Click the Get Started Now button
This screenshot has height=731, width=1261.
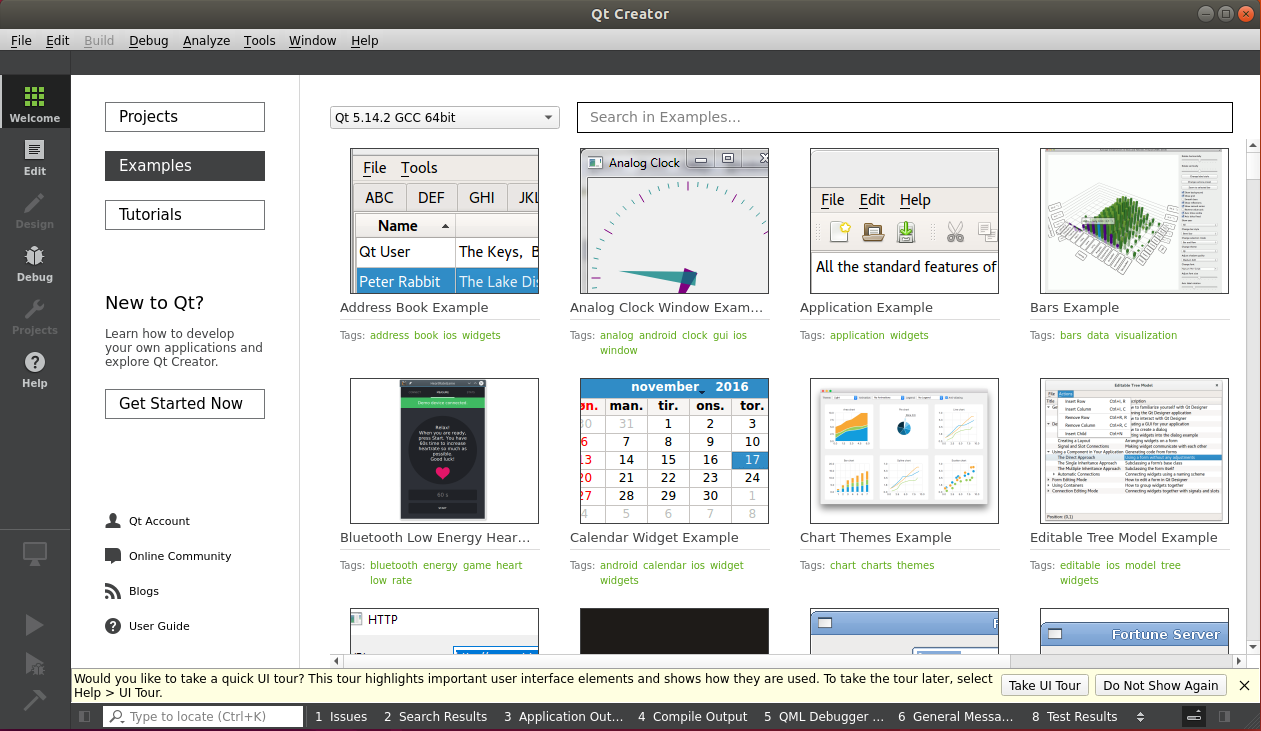click(x=185, y=404)
